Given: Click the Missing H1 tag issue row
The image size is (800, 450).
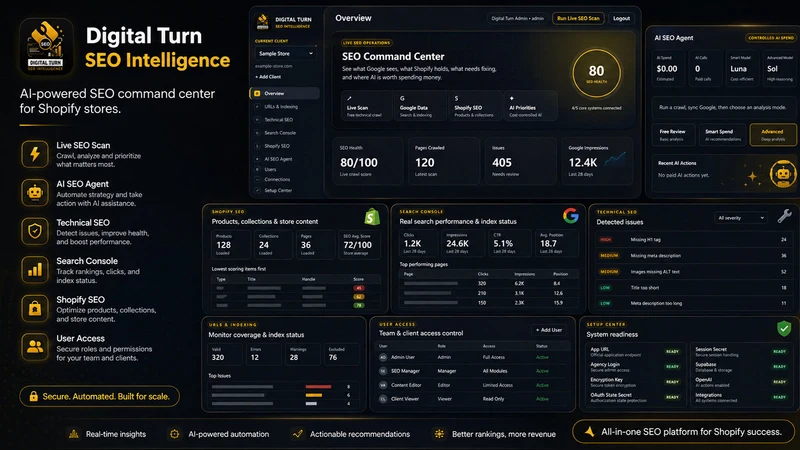Looking at the screenshot, I should (693, 239).
